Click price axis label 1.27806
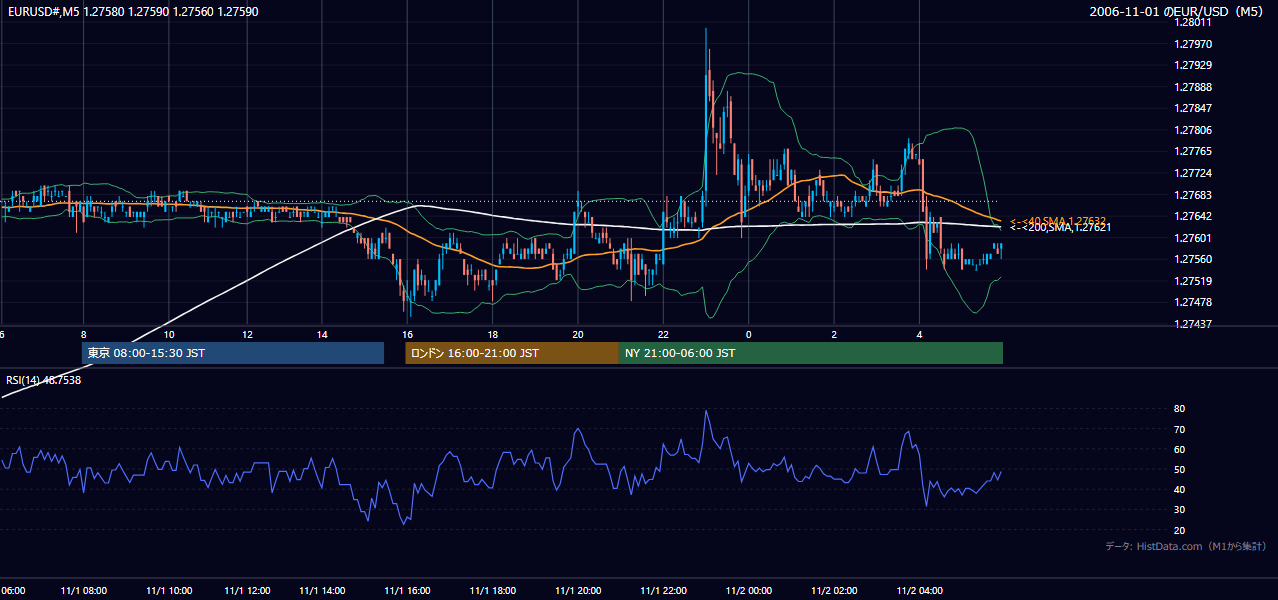 (x=1193, y=130)
